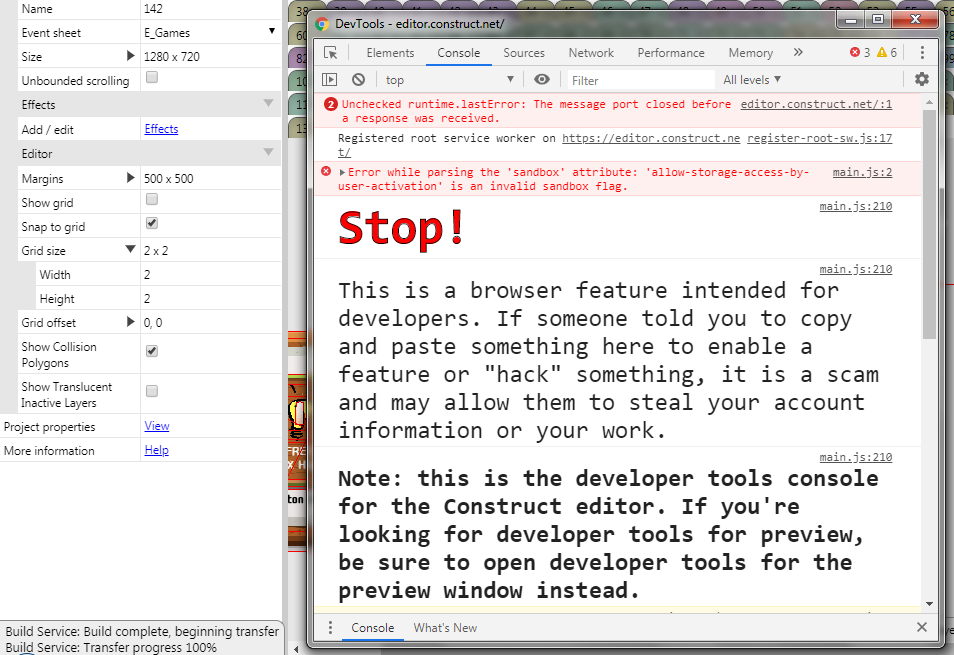This screenshot has height=655, width=954.
Task: Expand the Grid offset arrow
Action: pyautogui.click(x=130, y=322)
